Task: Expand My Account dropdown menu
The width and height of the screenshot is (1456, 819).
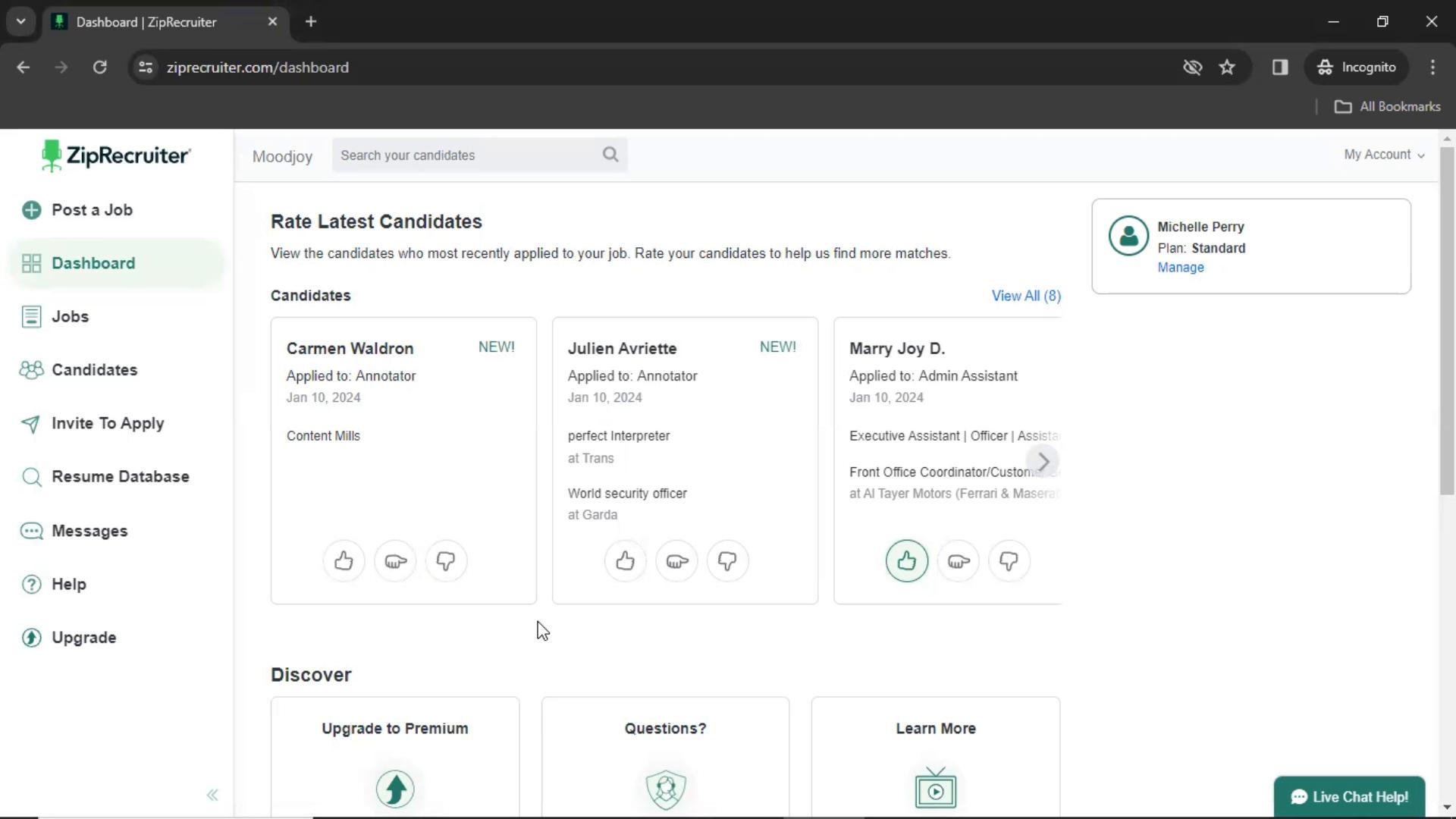Action: [x=1384, y=154]
